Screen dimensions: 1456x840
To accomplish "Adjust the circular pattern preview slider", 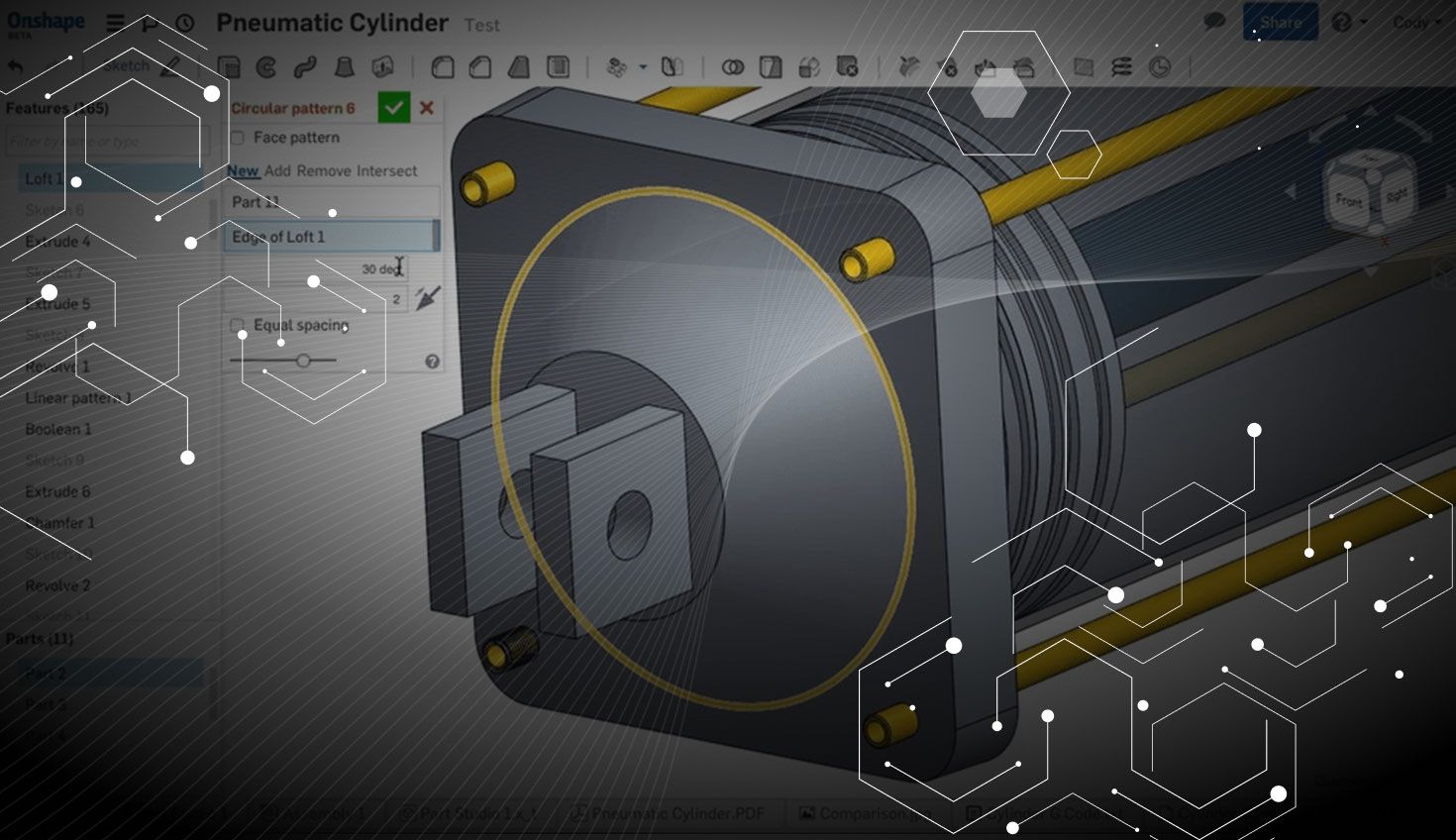I will (303, 361).
